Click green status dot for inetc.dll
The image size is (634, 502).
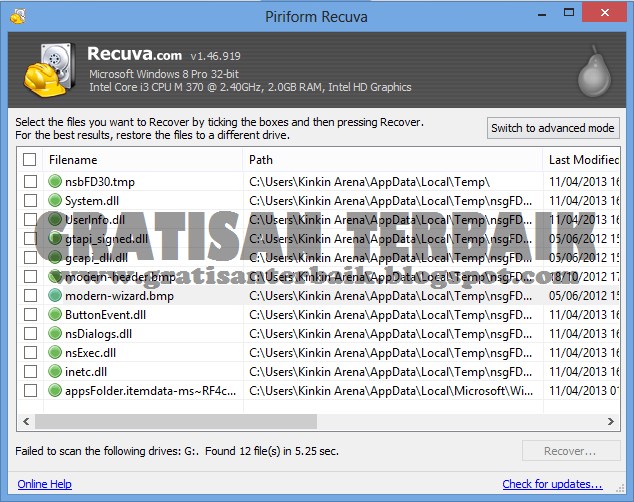55,371
